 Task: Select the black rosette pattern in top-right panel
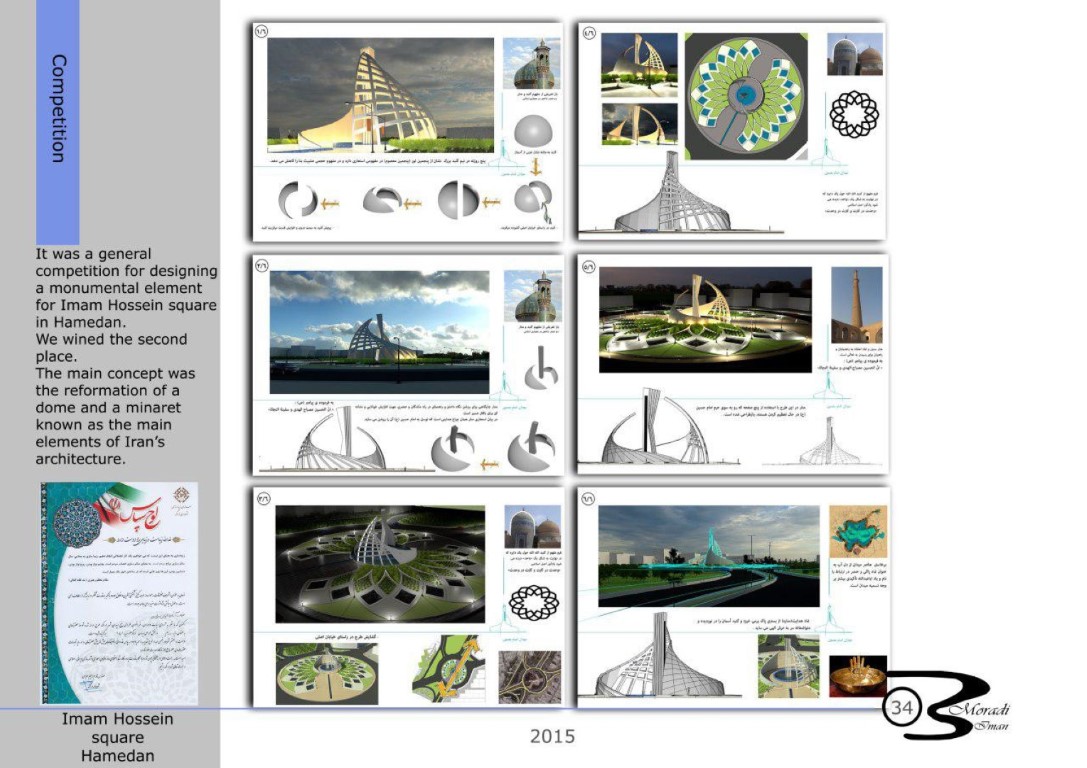[853, 116]
